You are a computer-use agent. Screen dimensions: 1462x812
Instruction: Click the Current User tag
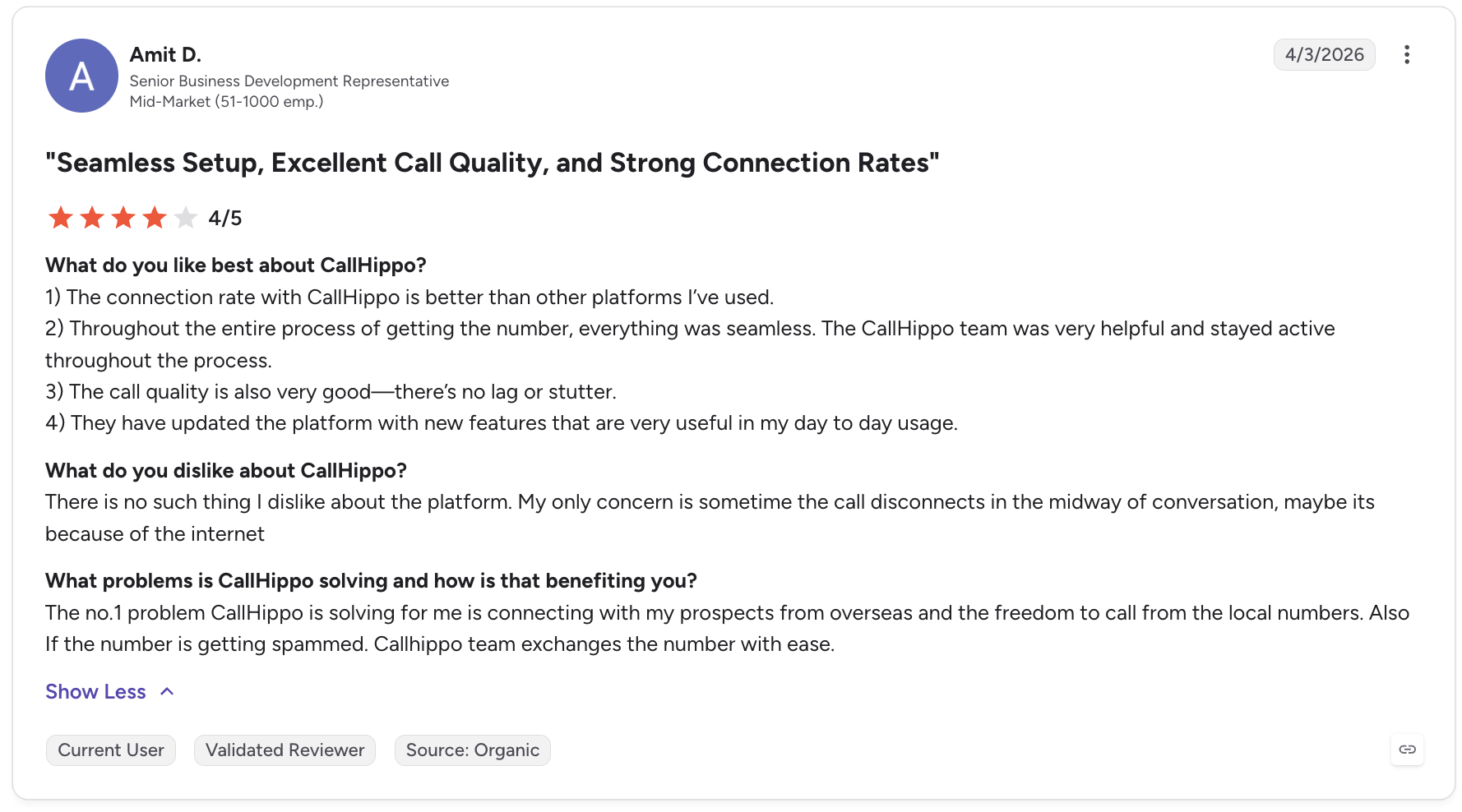coord(111,750)
